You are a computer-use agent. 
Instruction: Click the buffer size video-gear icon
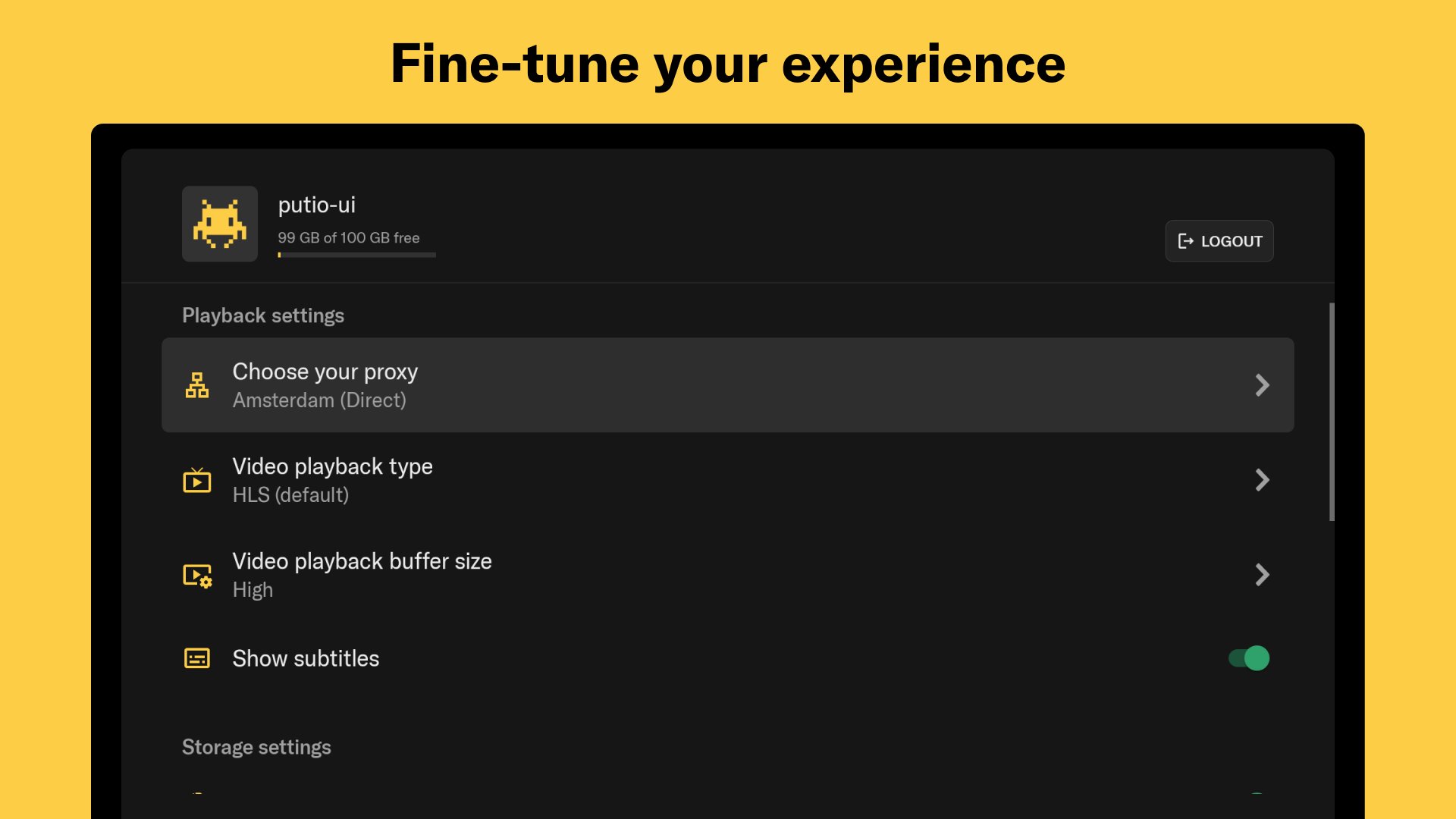click(197, 576)
